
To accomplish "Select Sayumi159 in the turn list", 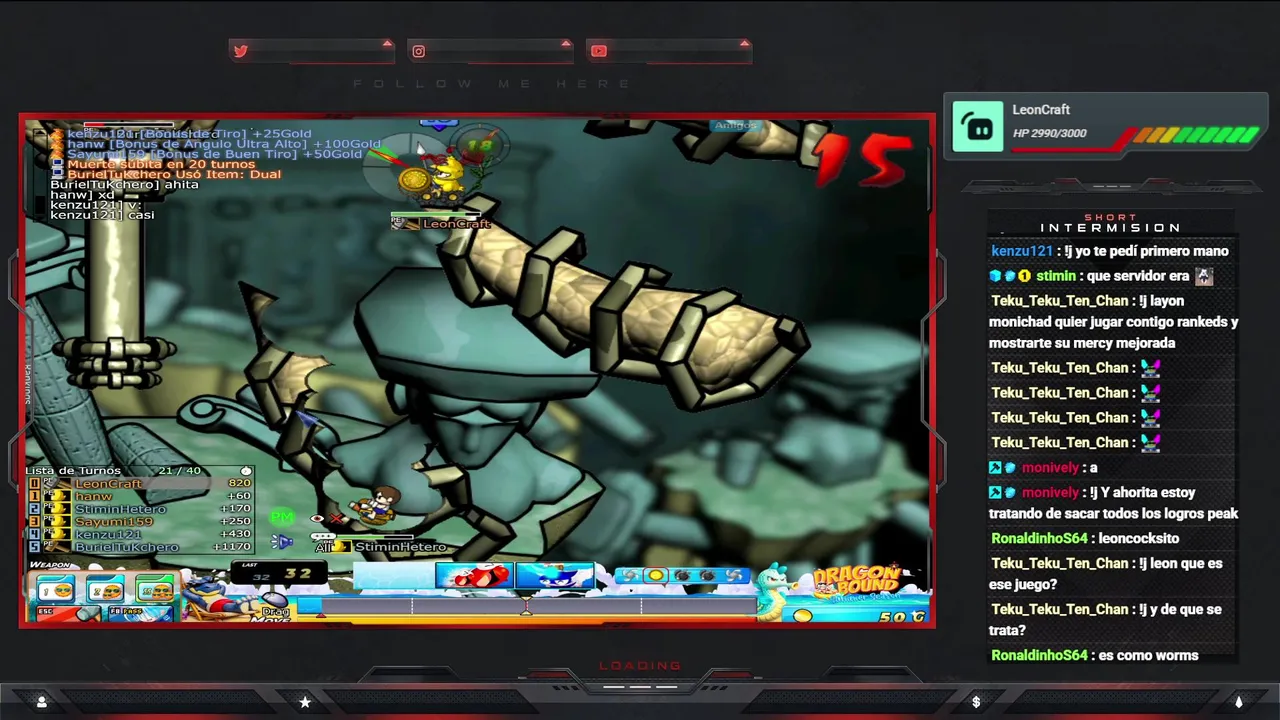I will click(x=139, y=522).
